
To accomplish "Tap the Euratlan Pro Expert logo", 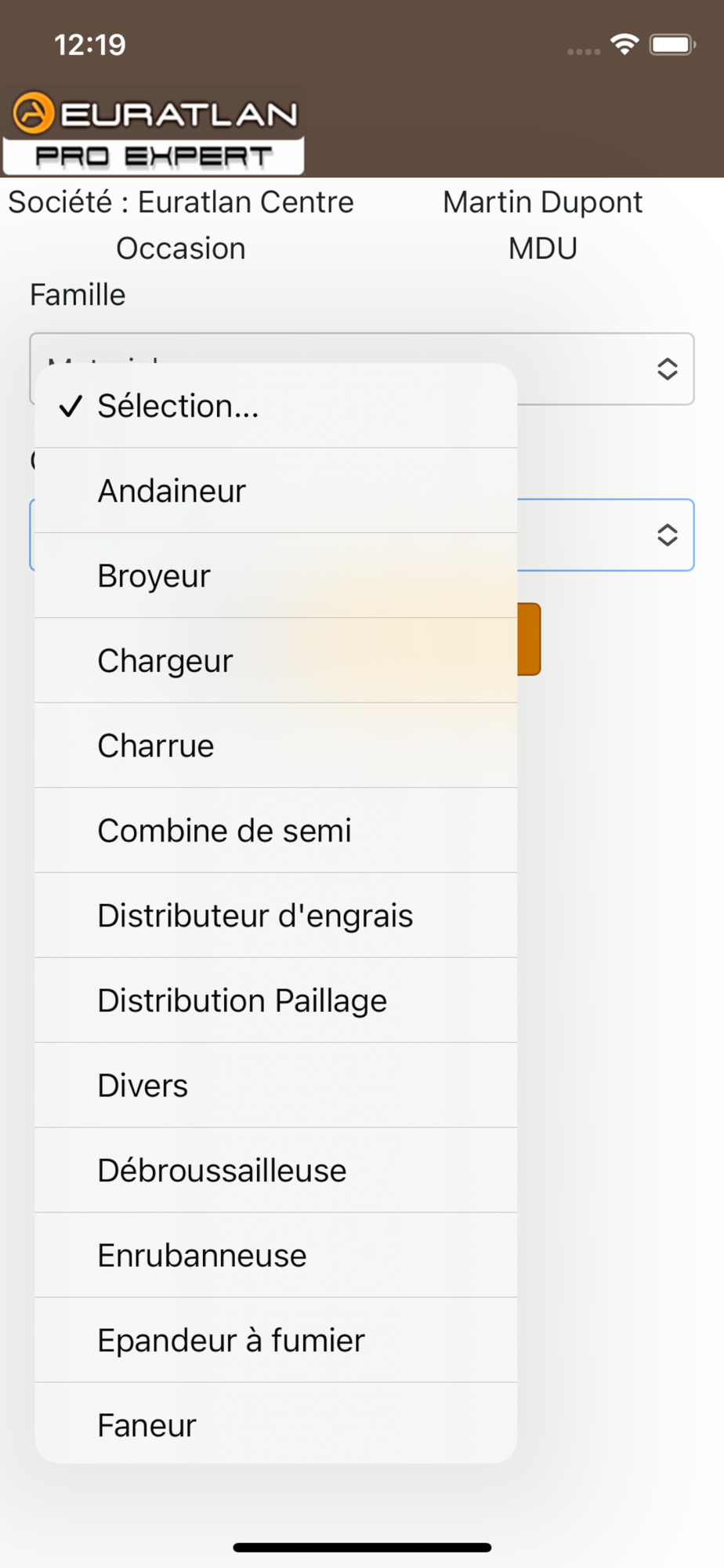I will [154, 132].
